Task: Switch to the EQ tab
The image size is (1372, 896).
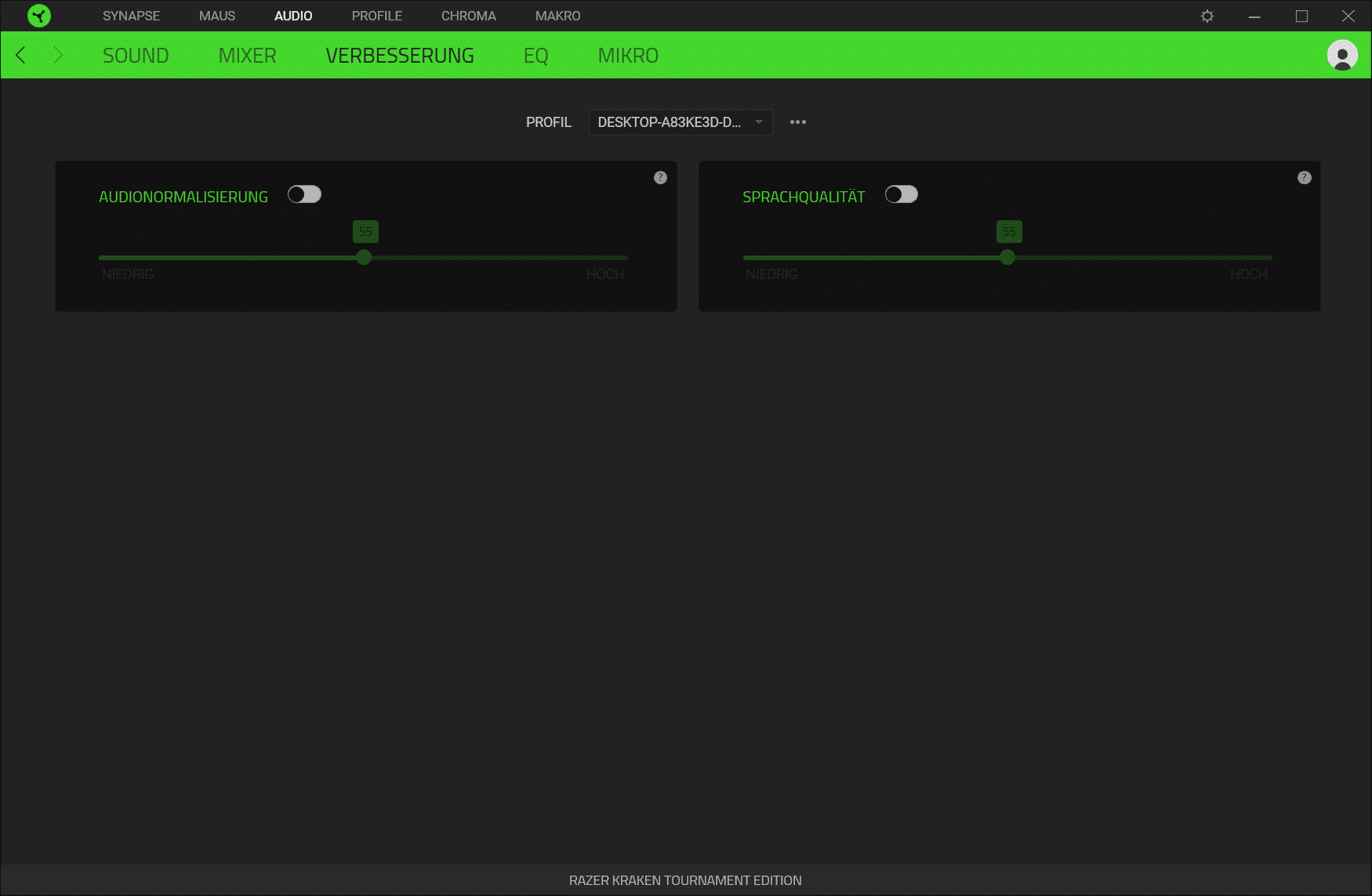Action: (535, 56)
